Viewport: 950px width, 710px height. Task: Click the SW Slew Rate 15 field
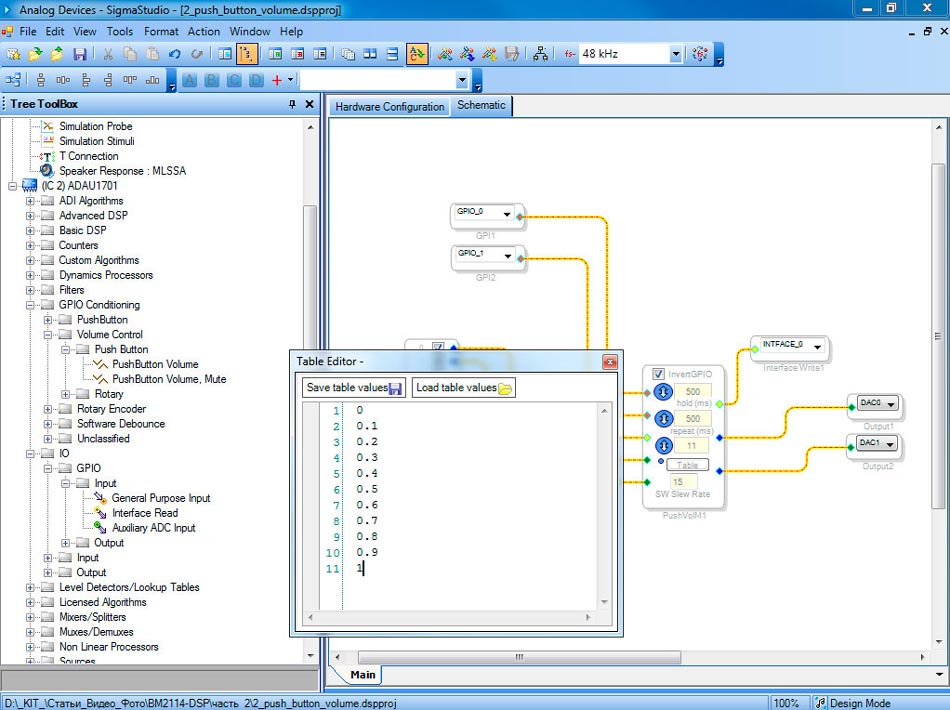click(x=683, y=482)
